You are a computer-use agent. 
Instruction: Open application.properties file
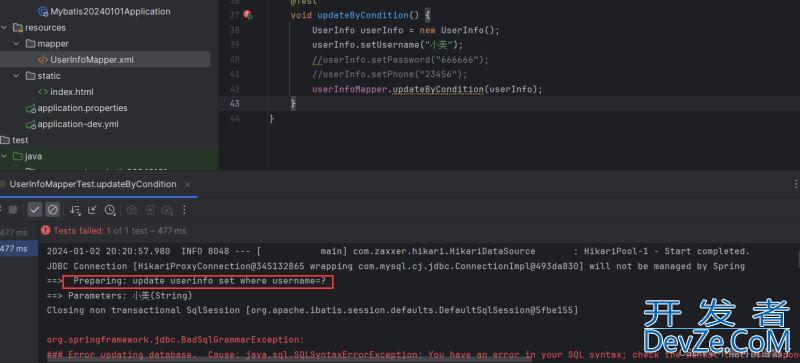(82, 108)
